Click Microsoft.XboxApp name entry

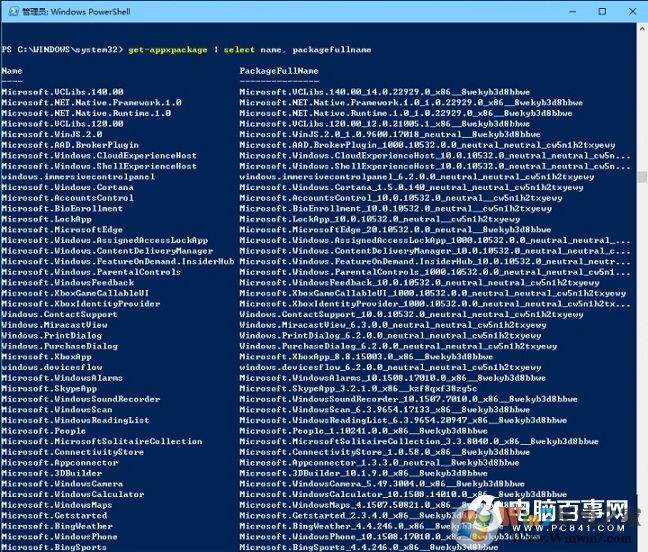pos(46,357)
